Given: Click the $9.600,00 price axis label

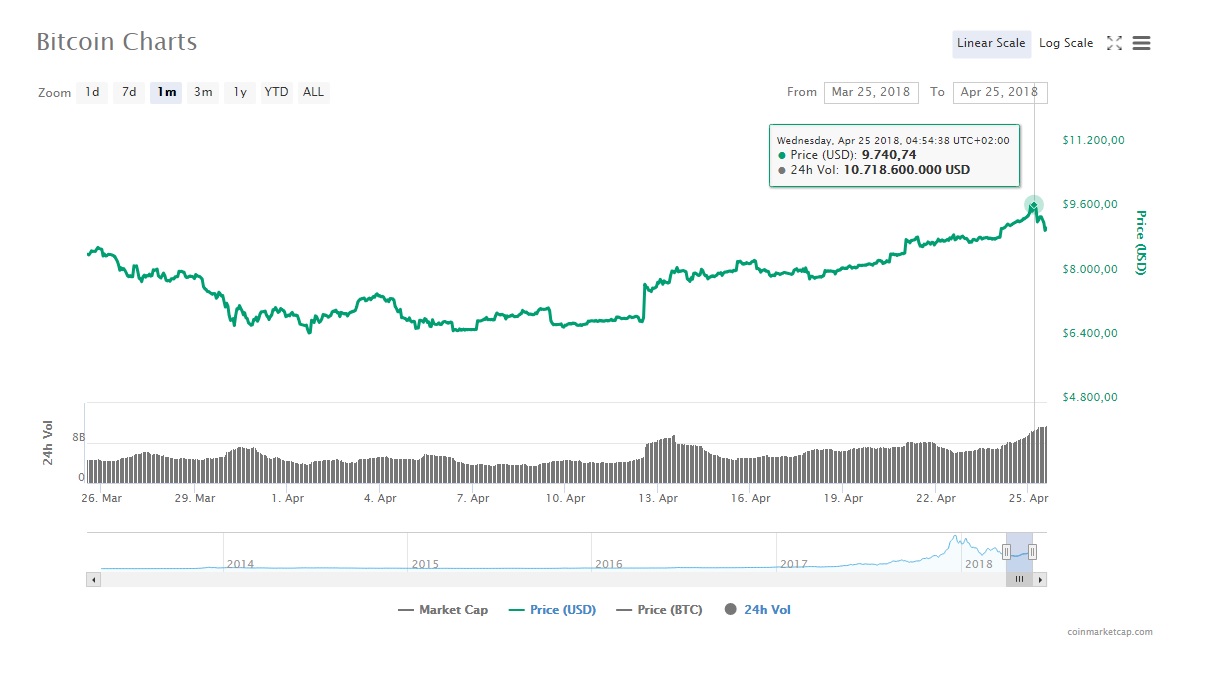Looking at the screenshot, I should click(x=1090, y=204).
